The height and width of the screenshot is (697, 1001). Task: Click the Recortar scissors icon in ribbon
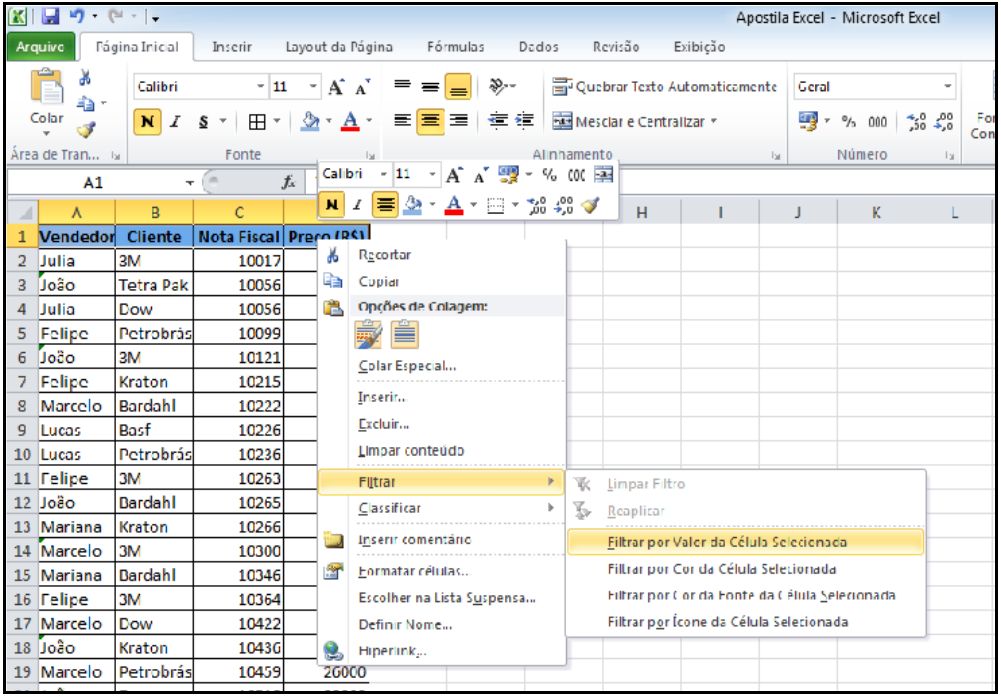(85, 77)
